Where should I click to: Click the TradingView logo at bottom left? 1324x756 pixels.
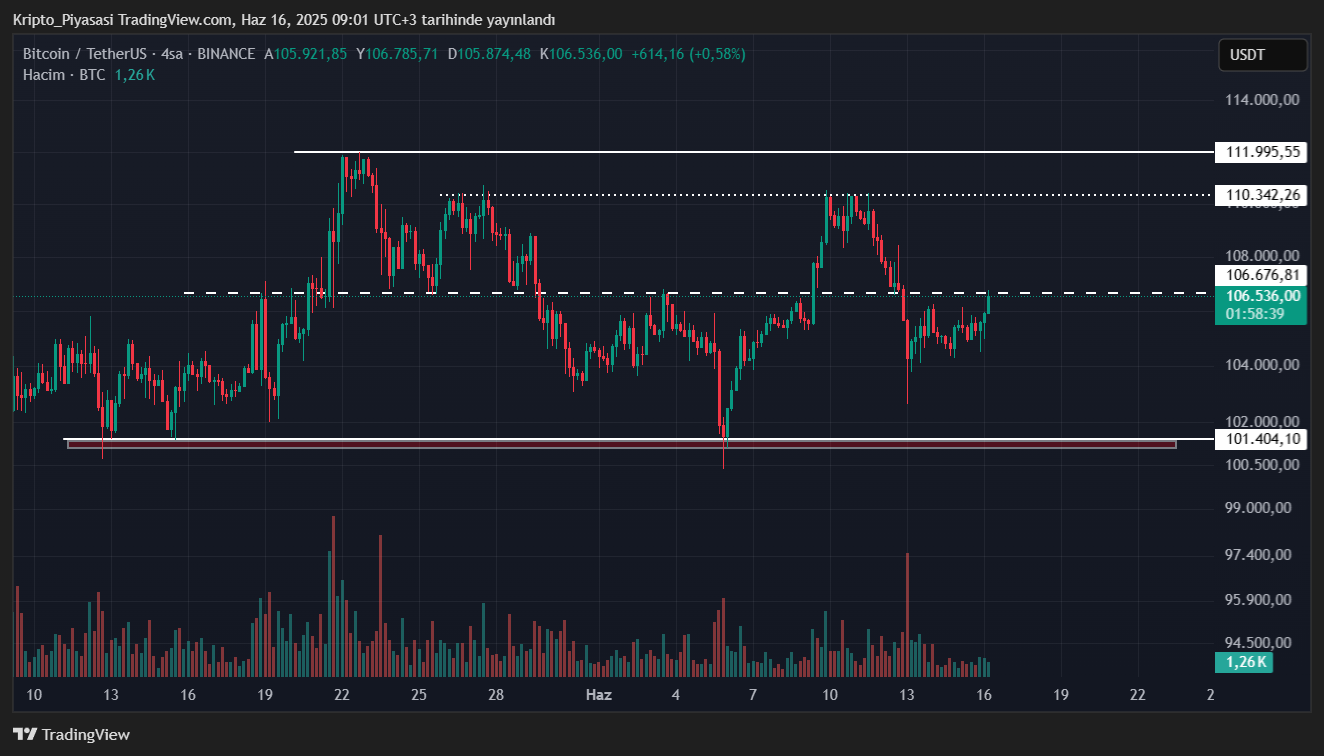point(71,734)
